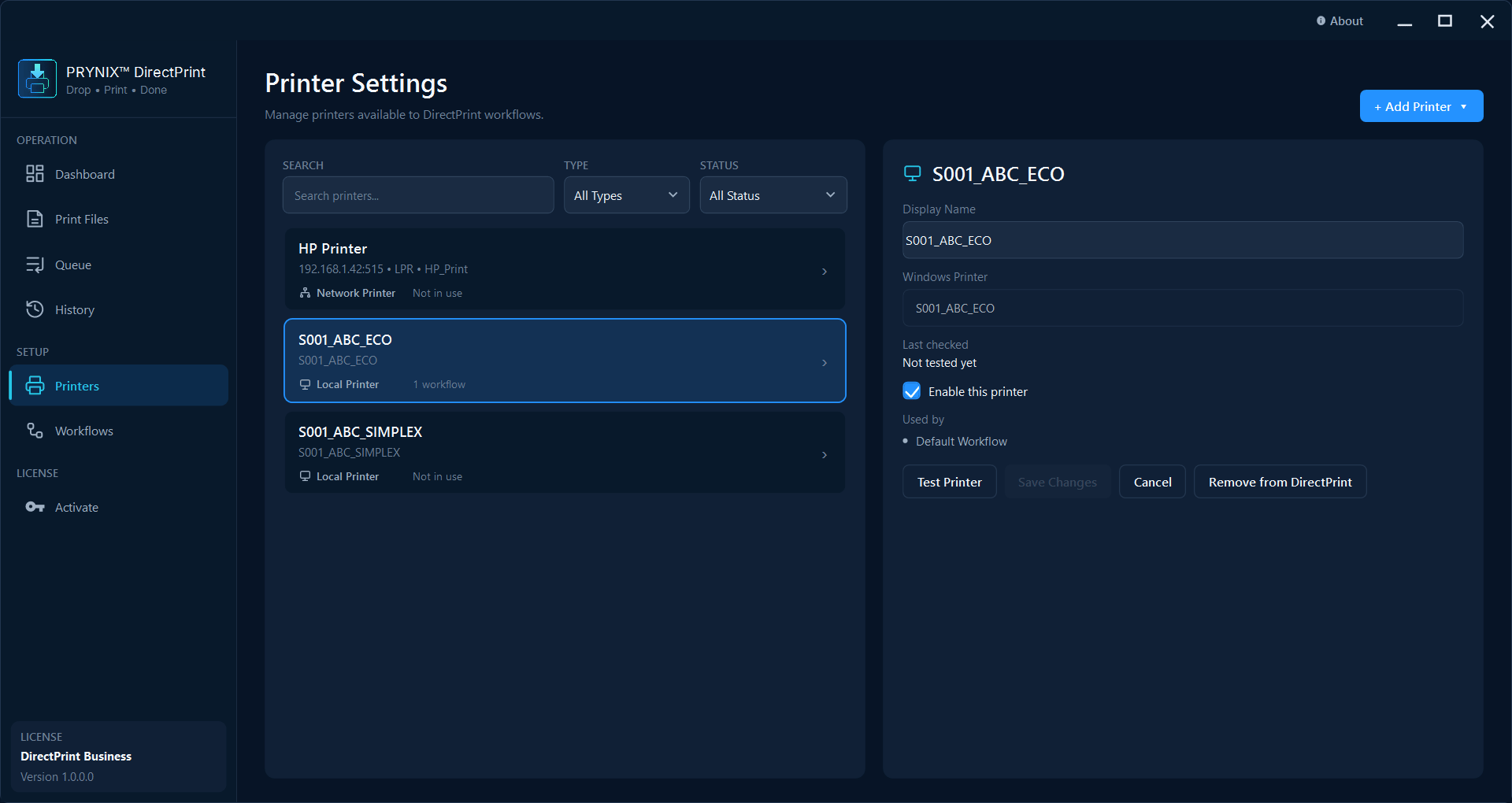The height and width of the screenshot is (803, 1512).
Task: Switch to the Queue page
Action: coord(119,265)
